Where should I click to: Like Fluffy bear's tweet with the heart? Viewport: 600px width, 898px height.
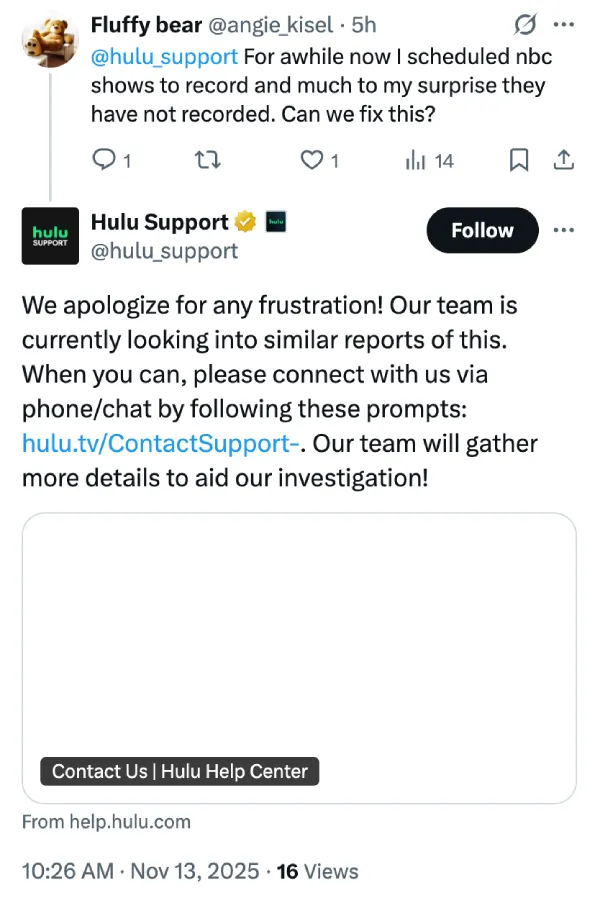[313, 159]
